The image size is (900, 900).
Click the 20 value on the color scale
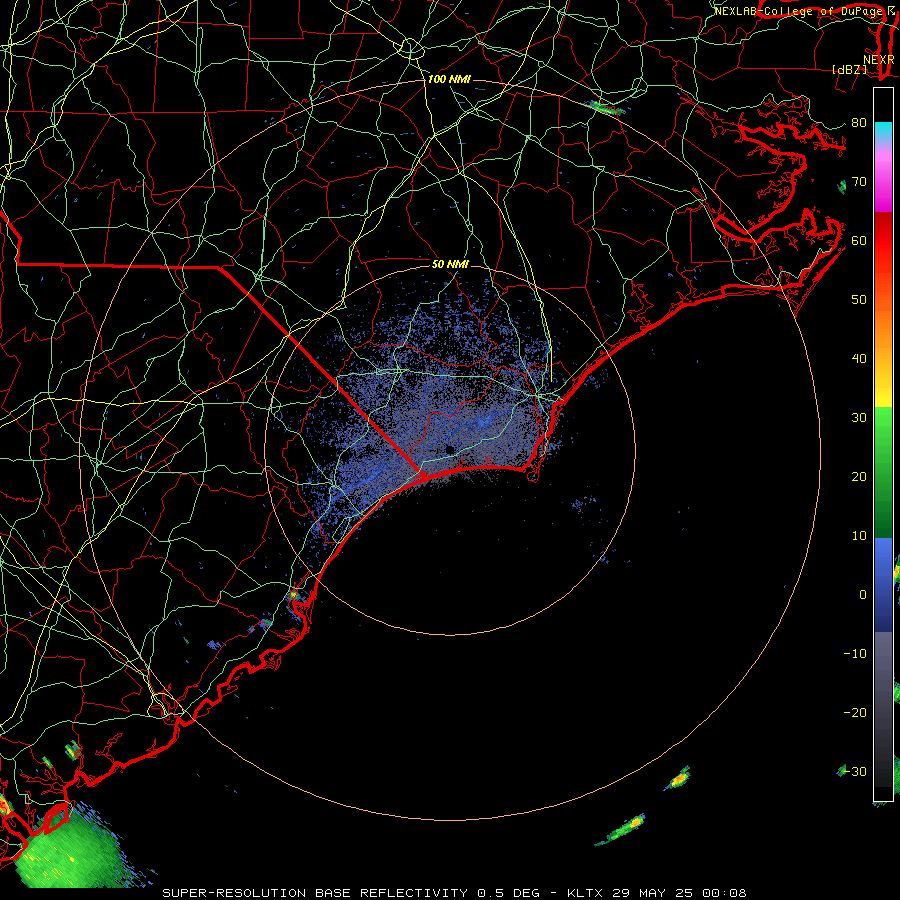[859, 477]
